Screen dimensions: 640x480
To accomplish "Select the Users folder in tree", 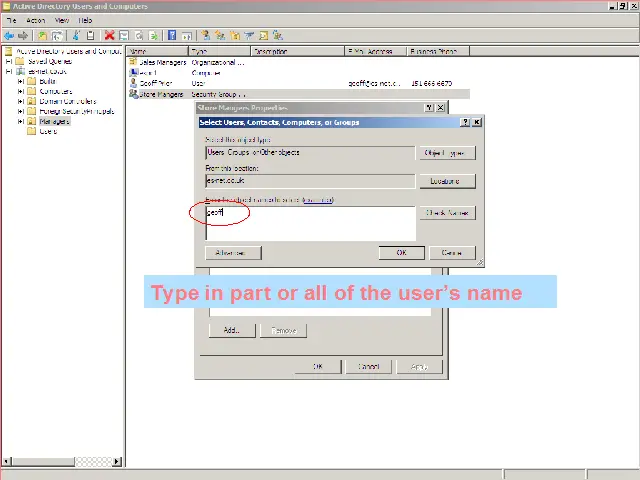I will coord(47,131).
